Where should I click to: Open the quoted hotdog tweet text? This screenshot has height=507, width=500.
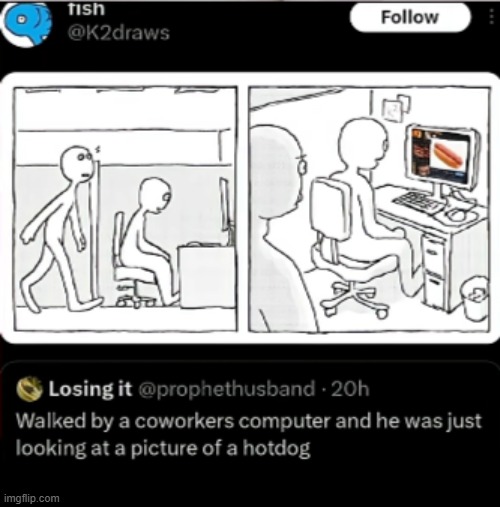tap(249, 434)
